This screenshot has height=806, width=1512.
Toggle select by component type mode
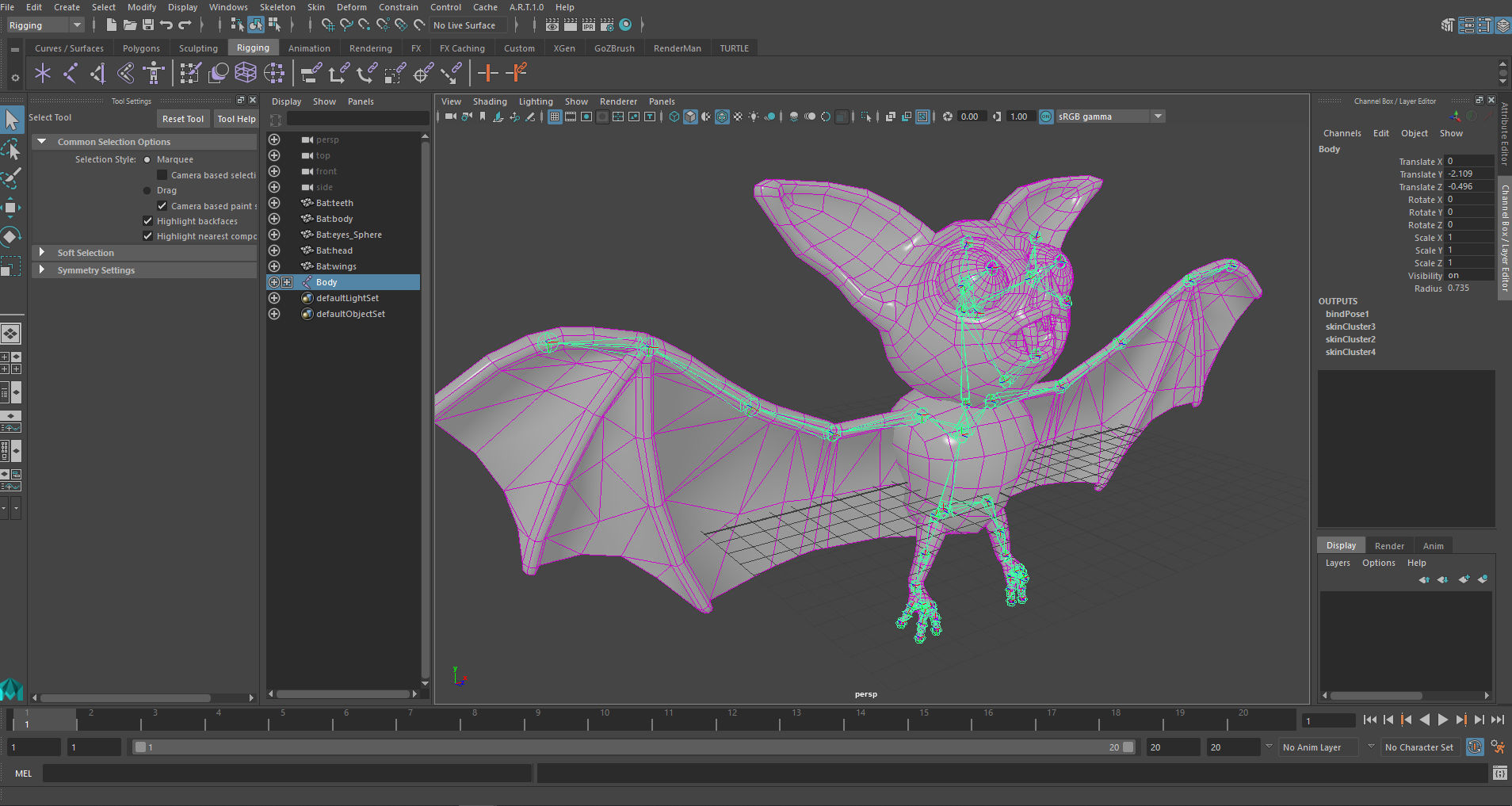tap(274, 25)
